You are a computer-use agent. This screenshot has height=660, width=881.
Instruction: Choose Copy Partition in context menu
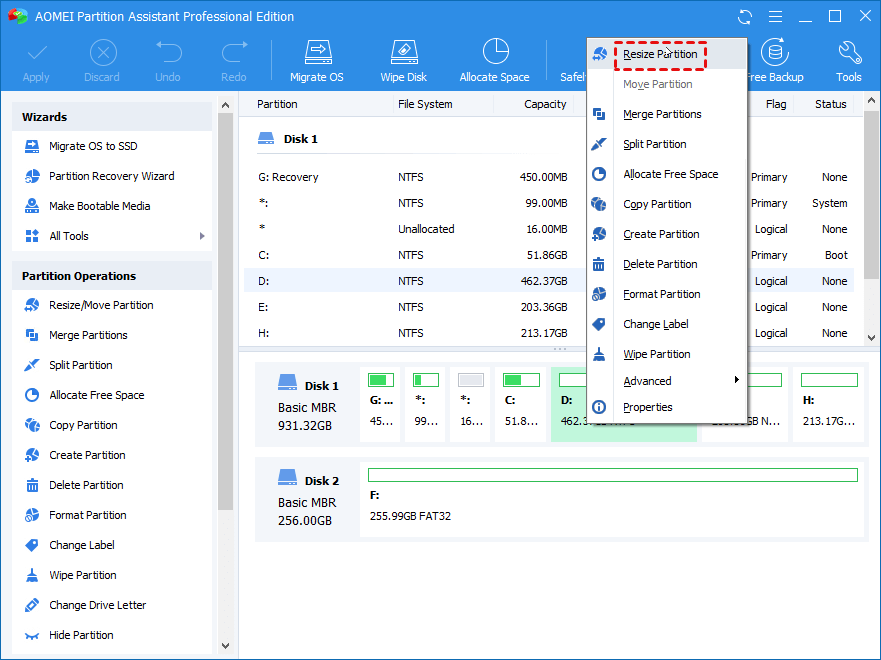[x=666, y=204]
